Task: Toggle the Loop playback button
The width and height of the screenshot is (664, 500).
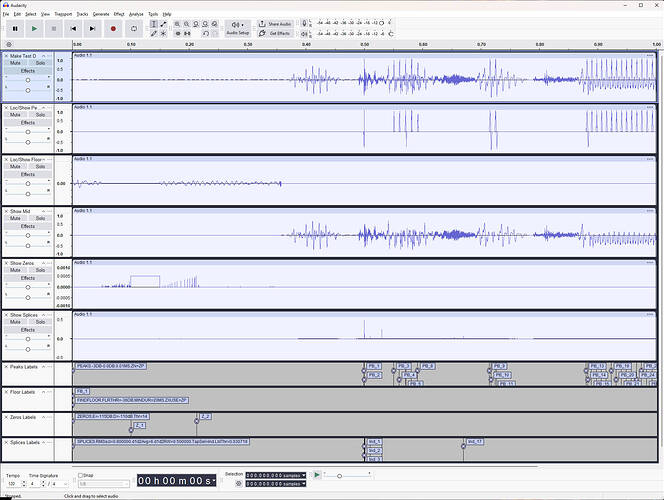Action: 134,29
